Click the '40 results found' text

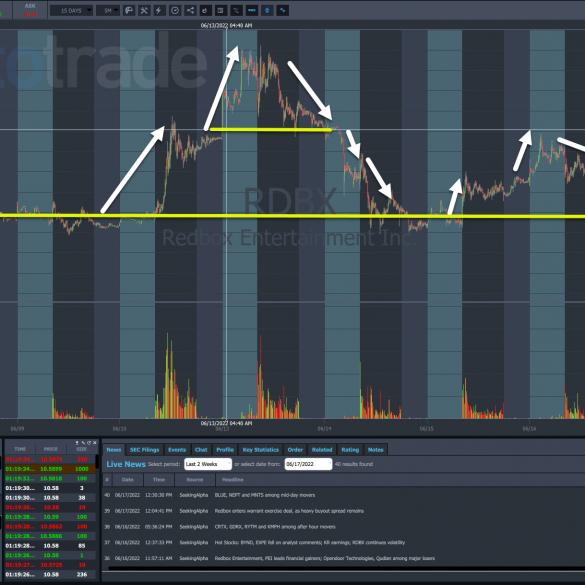[354, 464]
